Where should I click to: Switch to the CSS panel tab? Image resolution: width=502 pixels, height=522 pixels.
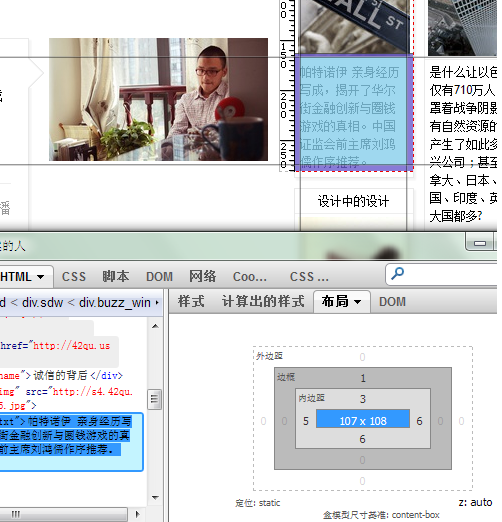coord(74,277)
